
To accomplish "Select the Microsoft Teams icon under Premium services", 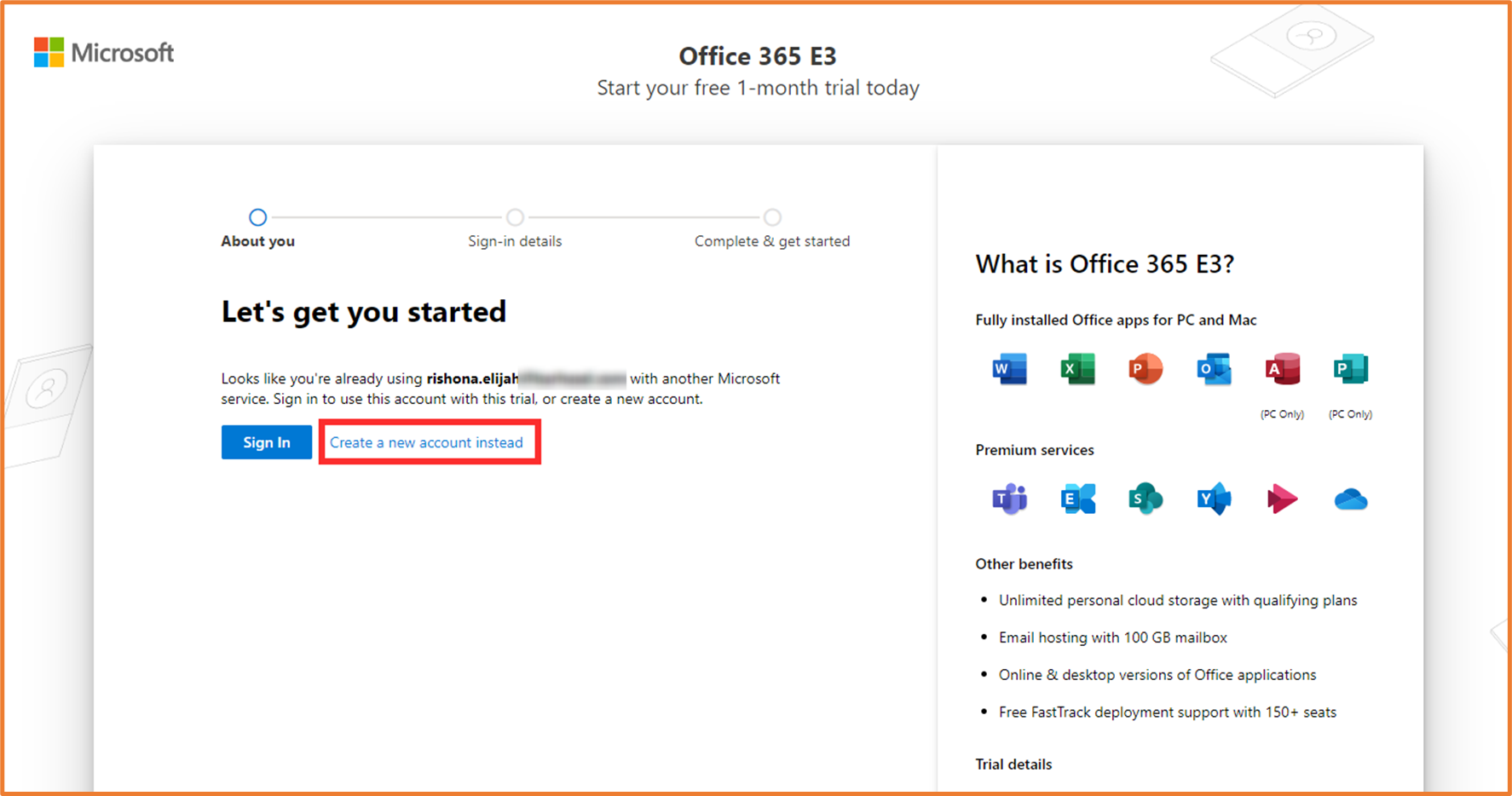I will (x=1009, y=499).
